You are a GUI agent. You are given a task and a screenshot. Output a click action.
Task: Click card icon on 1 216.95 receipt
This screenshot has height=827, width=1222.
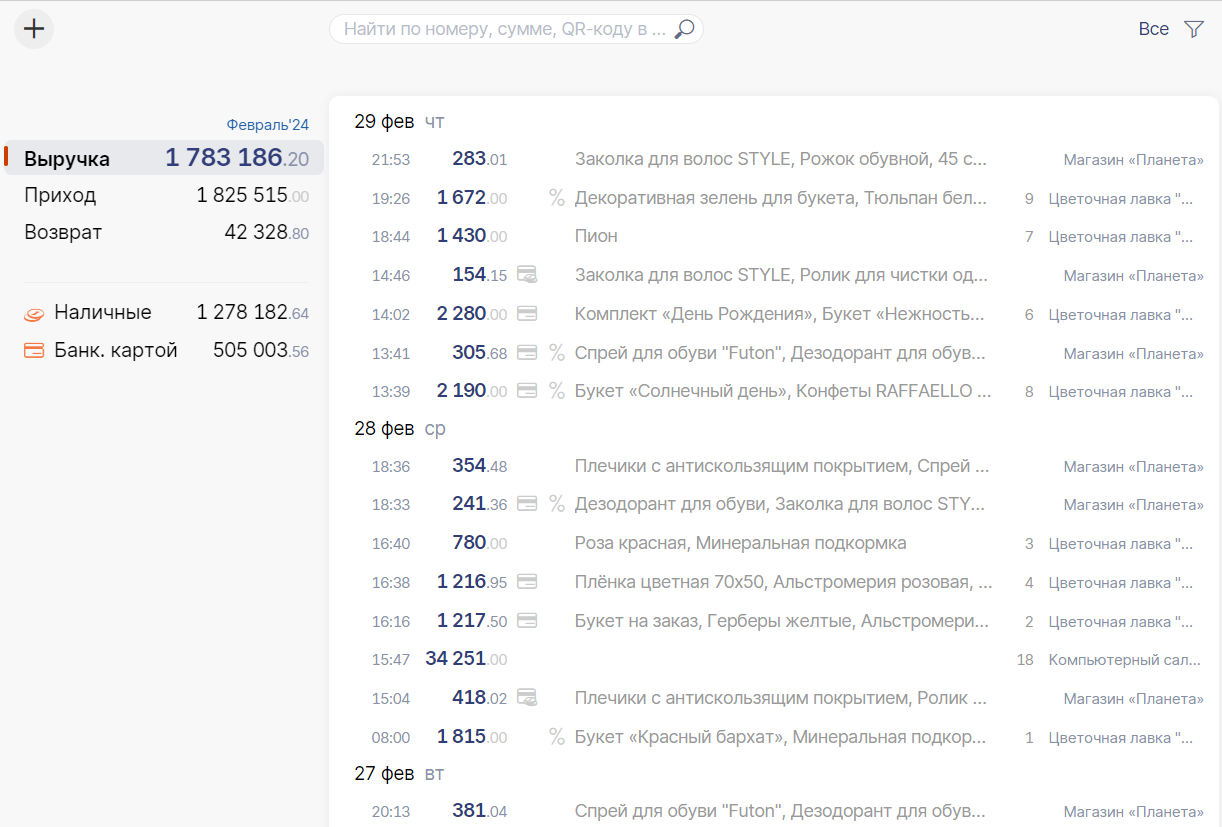tap(527, 582)
